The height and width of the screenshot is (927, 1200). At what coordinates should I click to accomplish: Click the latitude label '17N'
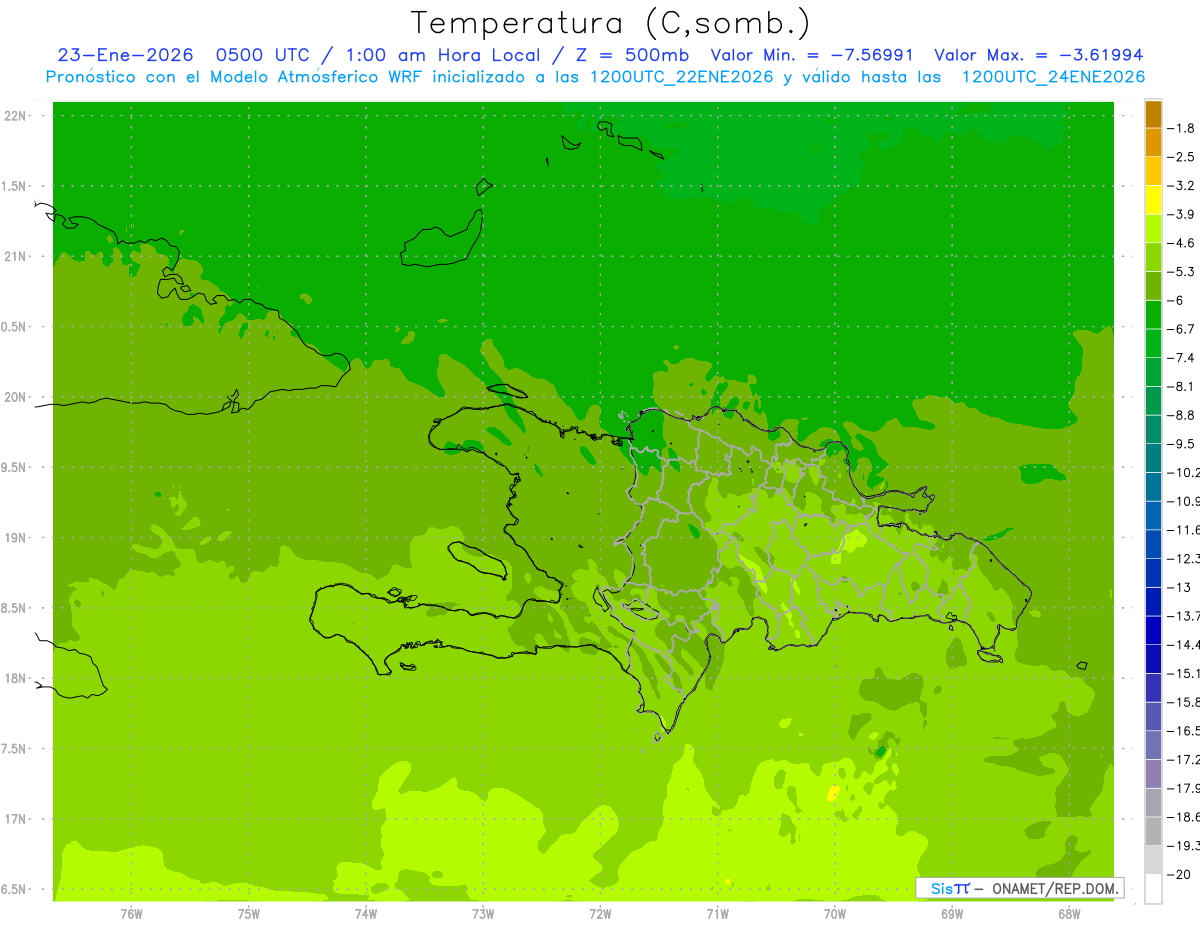pos(16,819)
